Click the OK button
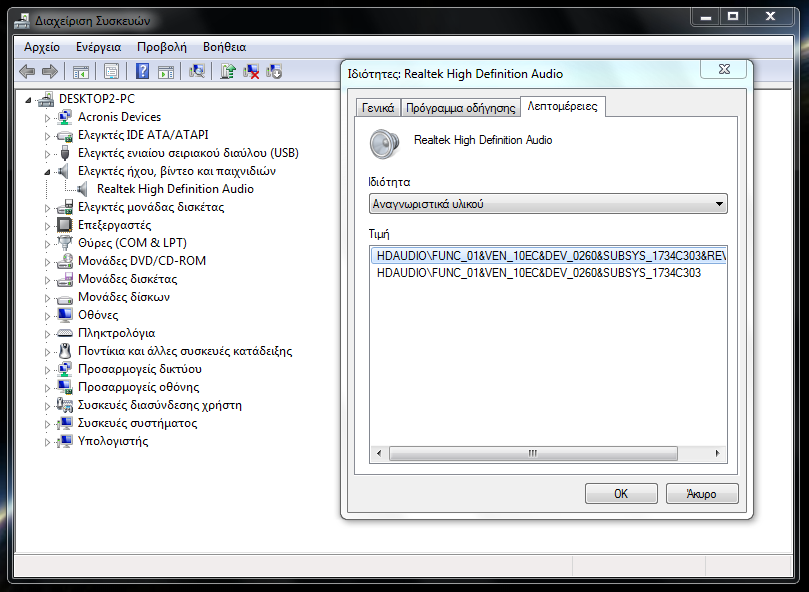809x592 pixels. click(x=621, y=493)
